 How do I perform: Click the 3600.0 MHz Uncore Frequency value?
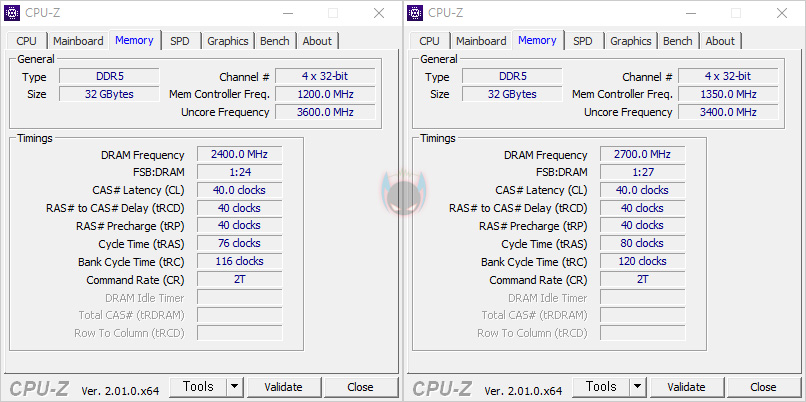click(x=325, y=112)
